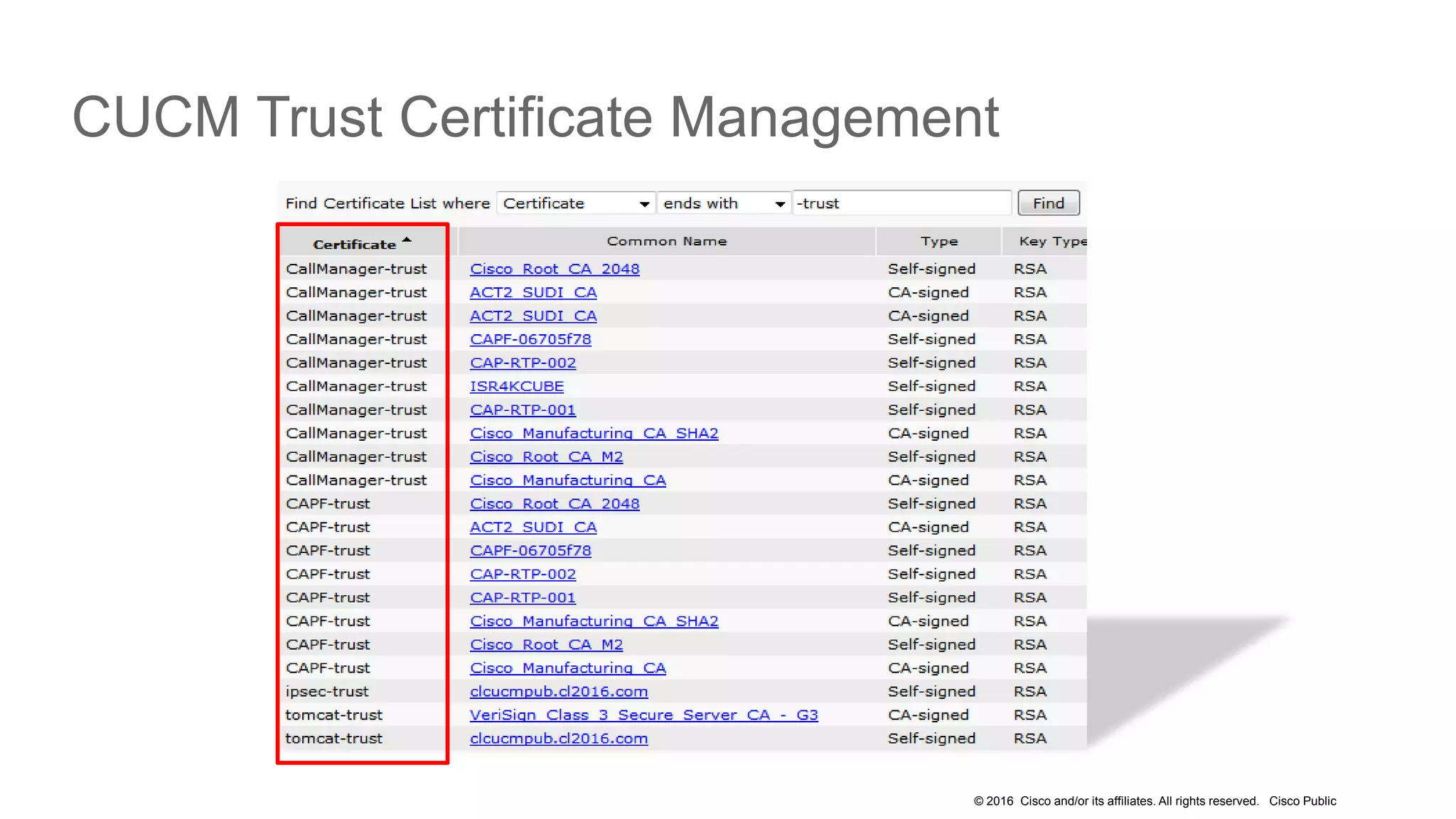Open Cisco_Manufacturing_CA in CallManager-trust row
The height and width of the screenshot is (819, 1456).
[568, 480]
